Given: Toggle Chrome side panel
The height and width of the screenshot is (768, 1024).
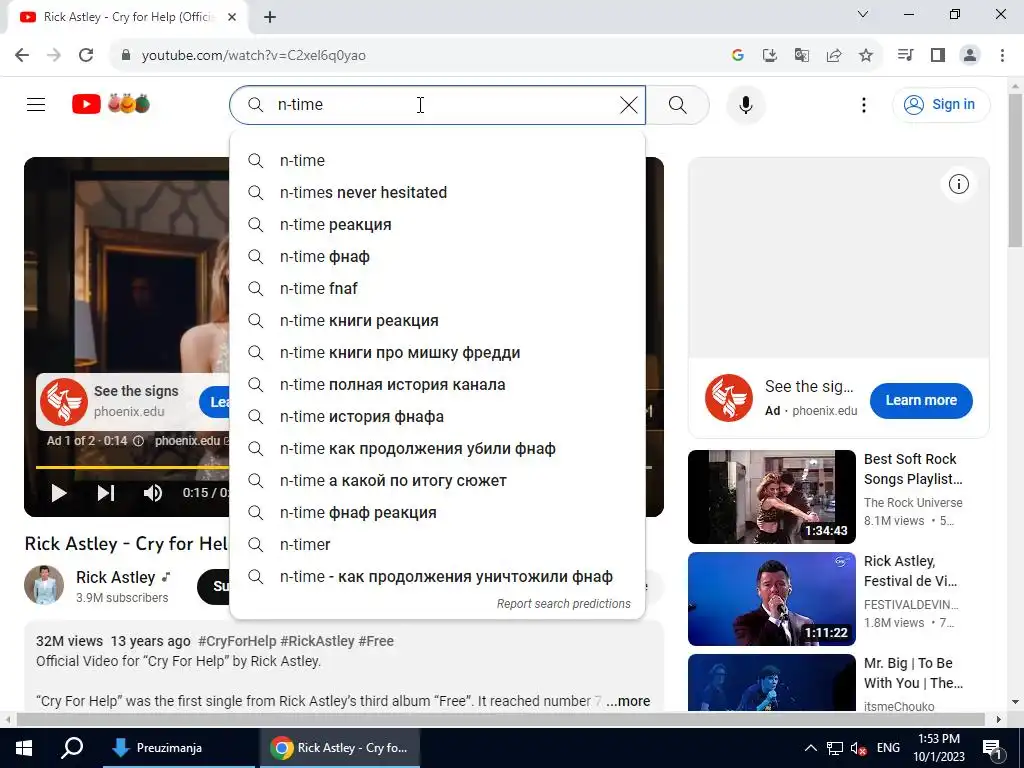Looking at the screenshot, I should click(938, 55).
